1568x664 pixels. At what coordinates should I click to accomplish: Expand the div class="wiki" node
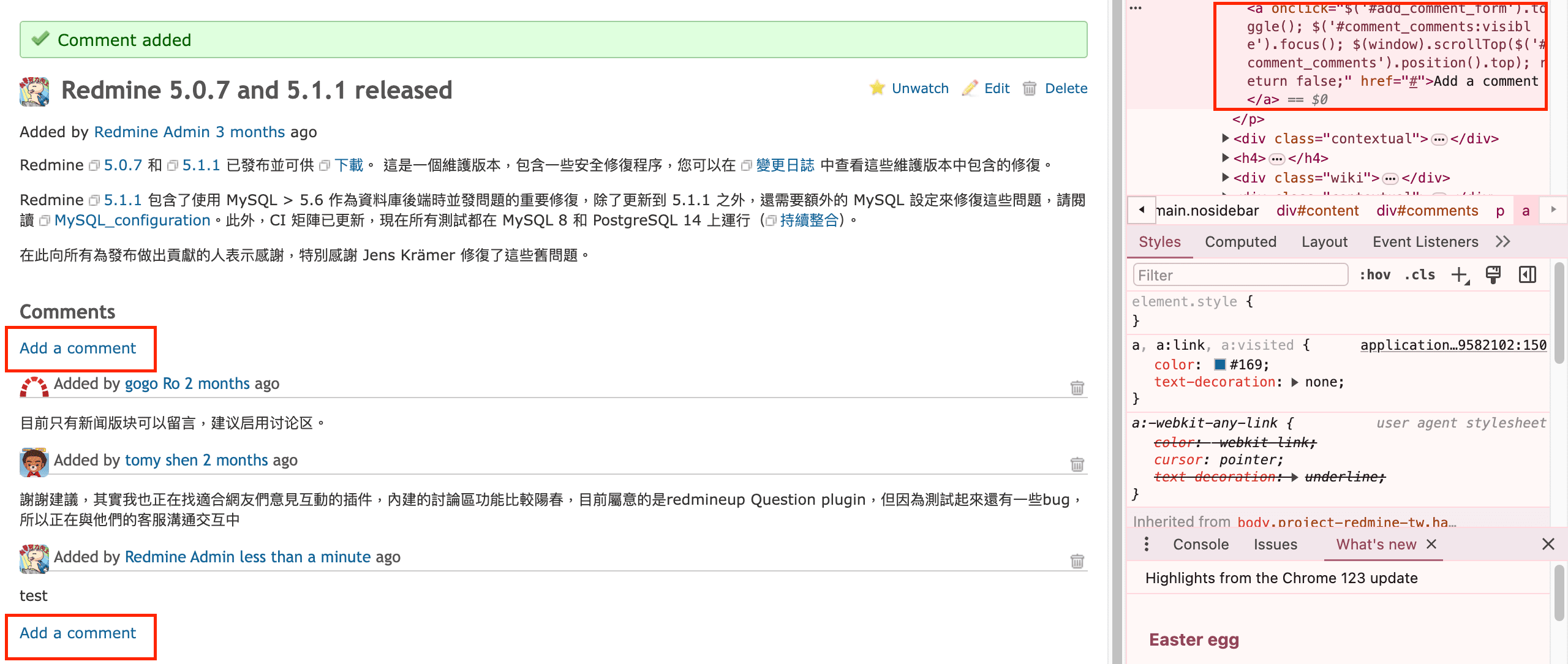click(1225, 178)
